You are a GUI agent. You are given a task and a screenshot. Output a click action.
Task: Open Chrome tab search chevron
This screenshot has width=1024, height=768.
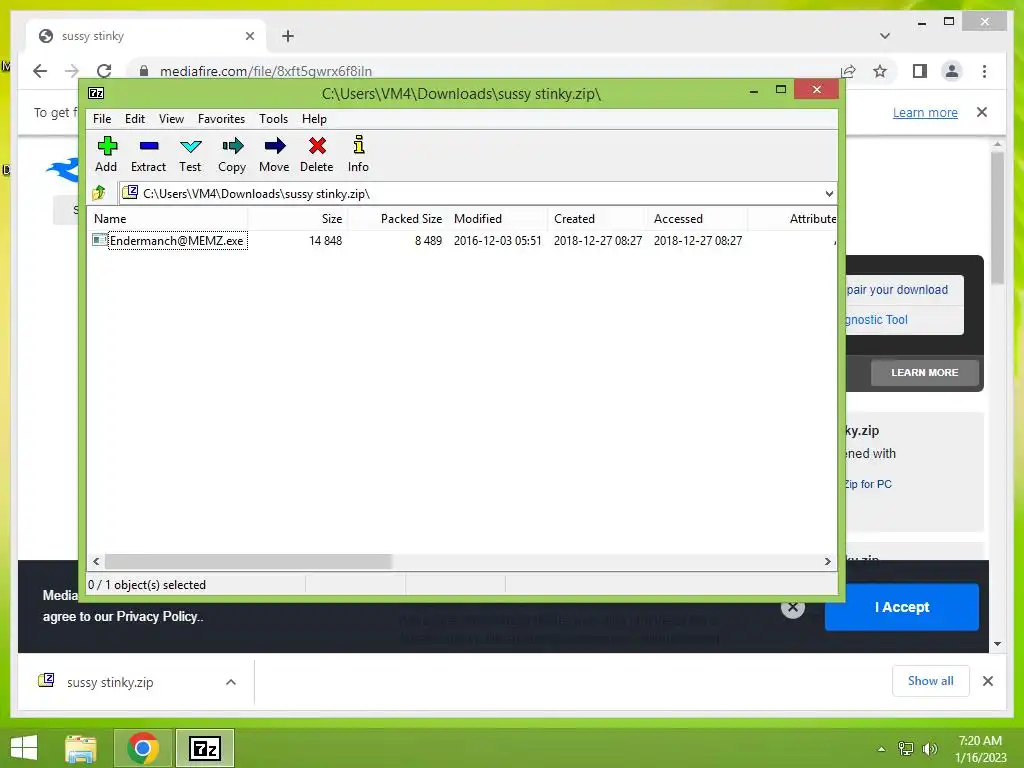coord(885,36)
